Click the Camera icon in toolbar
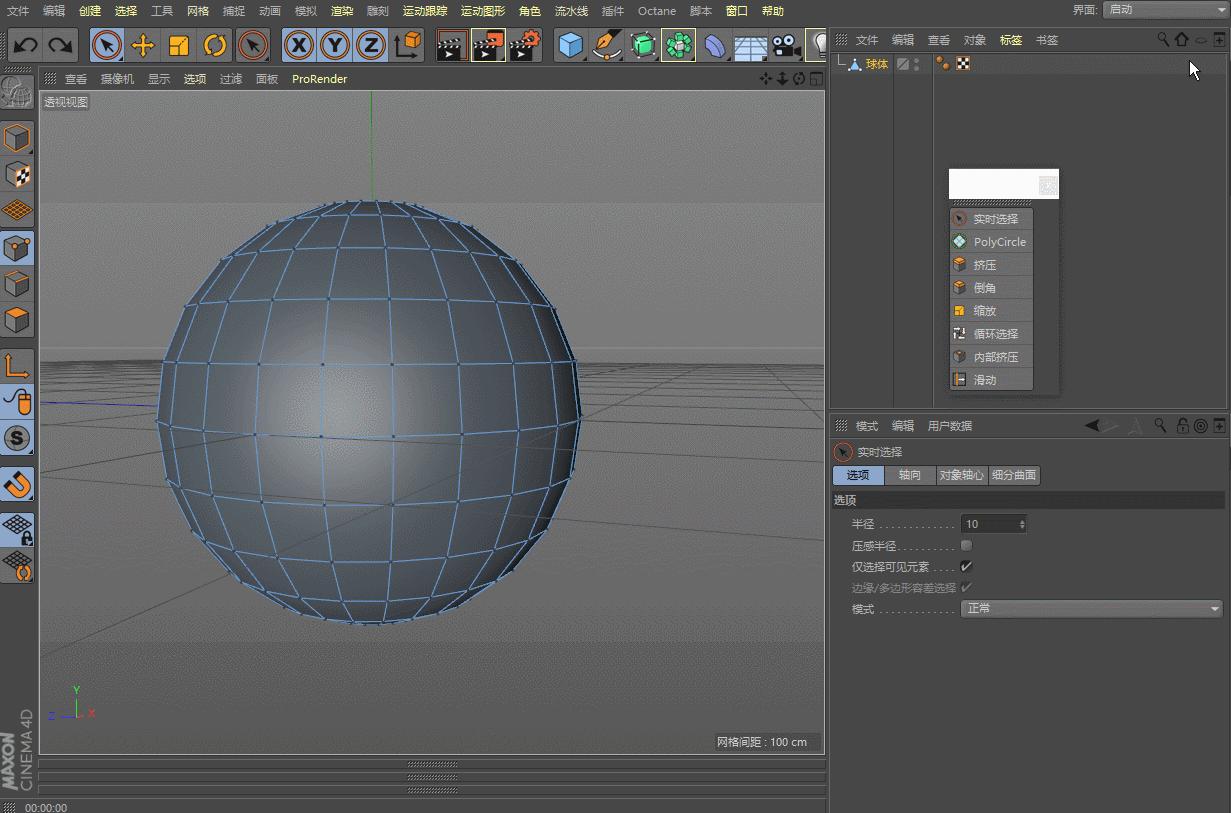 click(786, 45)
